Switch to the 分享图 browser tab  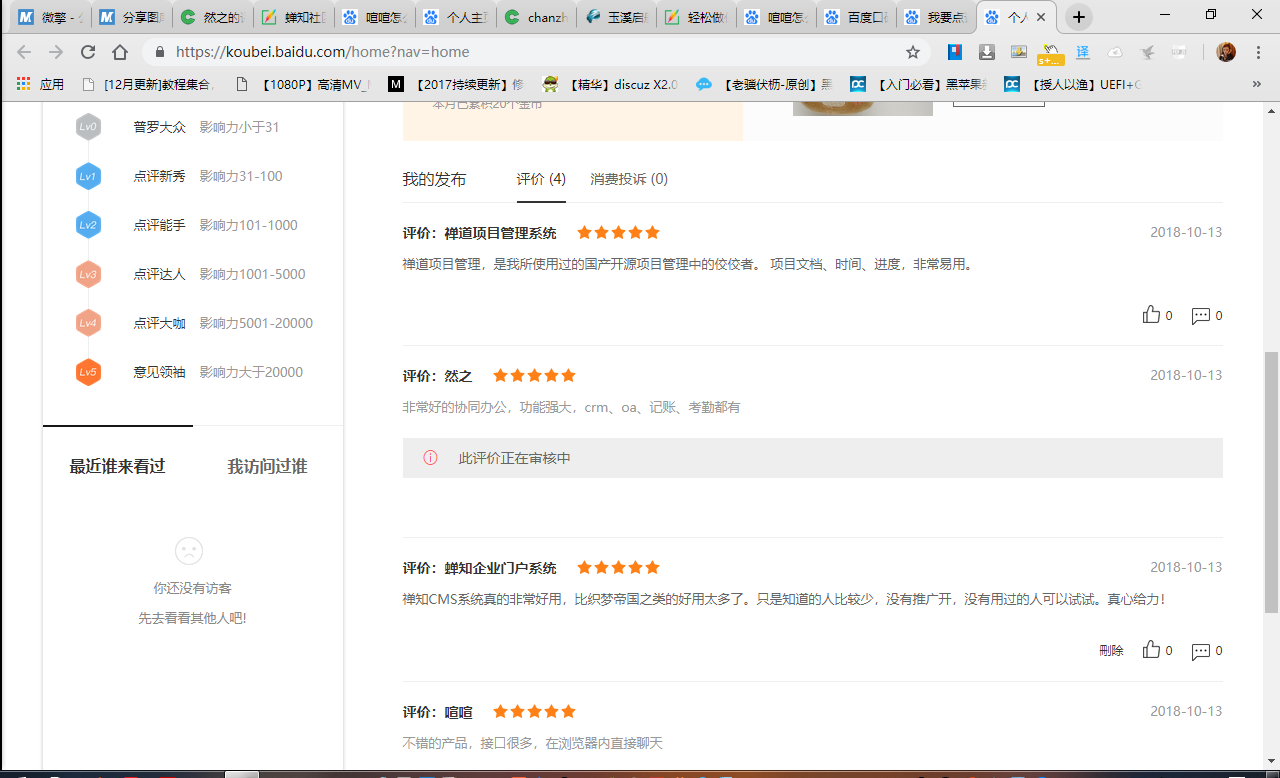130,17
